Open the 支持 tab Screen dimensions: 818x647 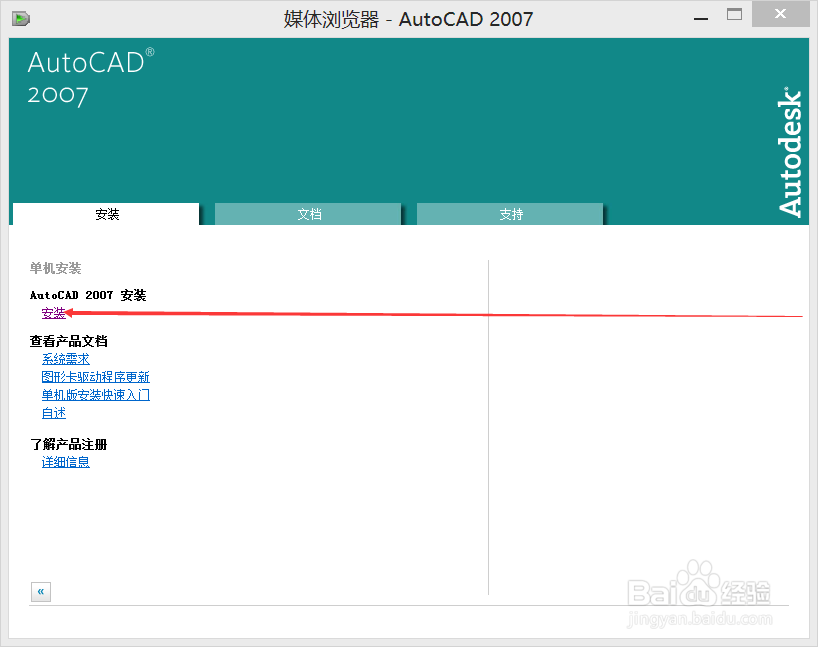click(510, 214)
